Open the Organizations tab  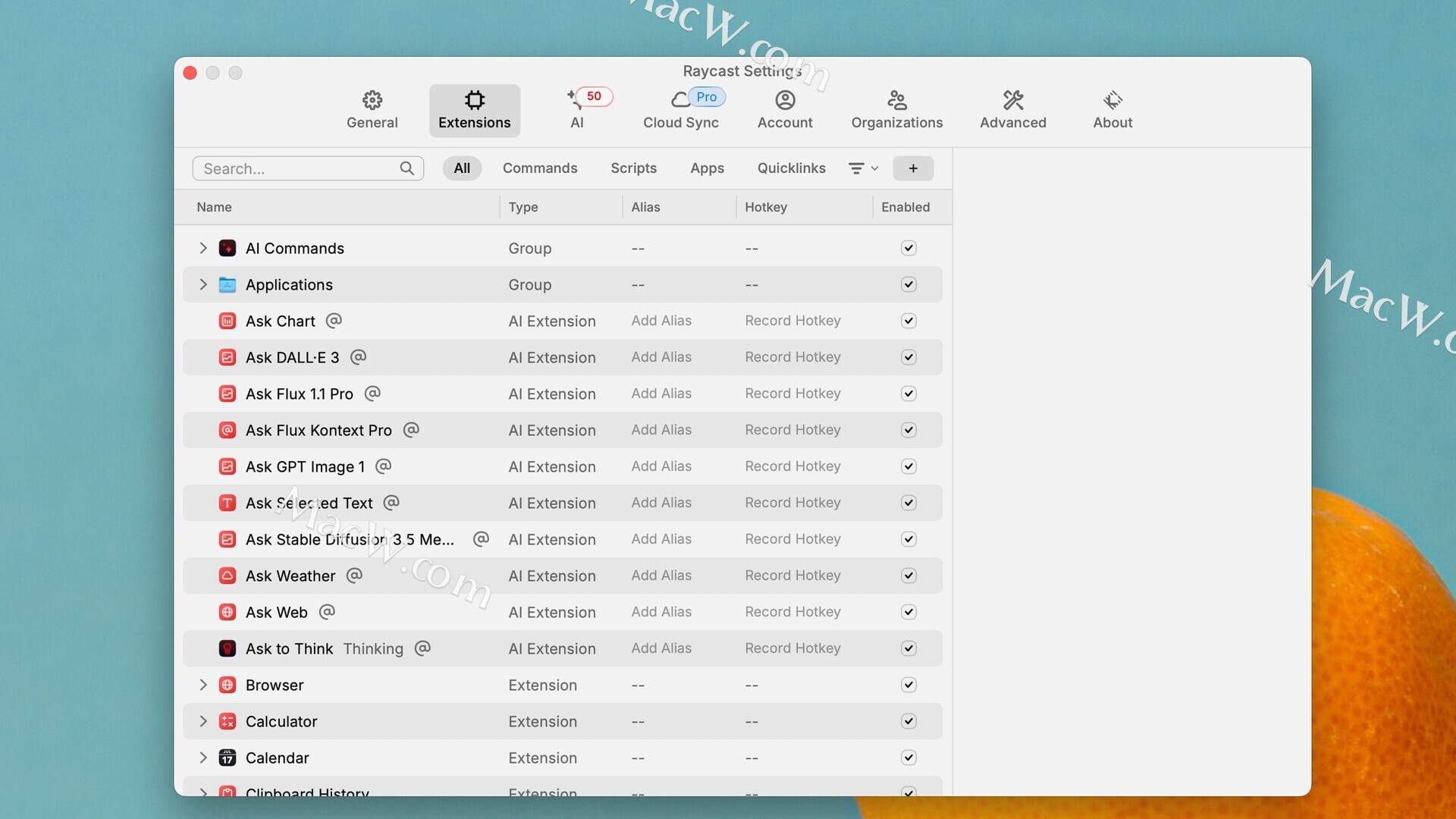click(x=897, y=110)
